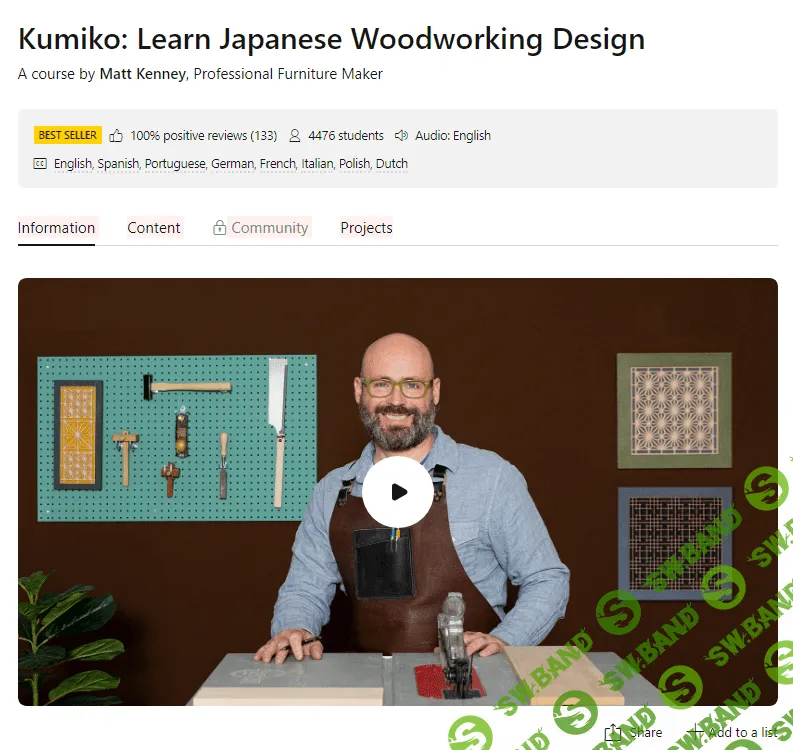Click the plus icon for Add to a list
Image resolution: width=793 pixels, height=750 pixels.
pyautogui.click(x=696, y=733)
